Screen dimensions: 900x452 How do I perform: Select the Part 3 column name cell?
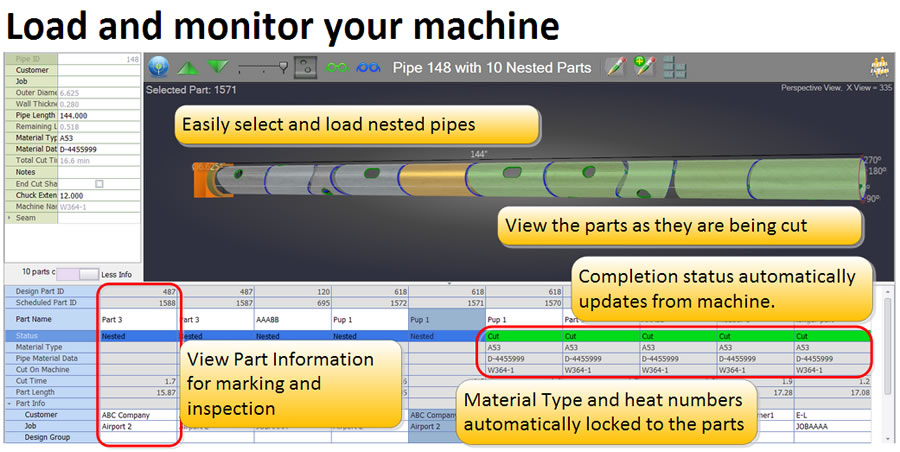point(138,319)
